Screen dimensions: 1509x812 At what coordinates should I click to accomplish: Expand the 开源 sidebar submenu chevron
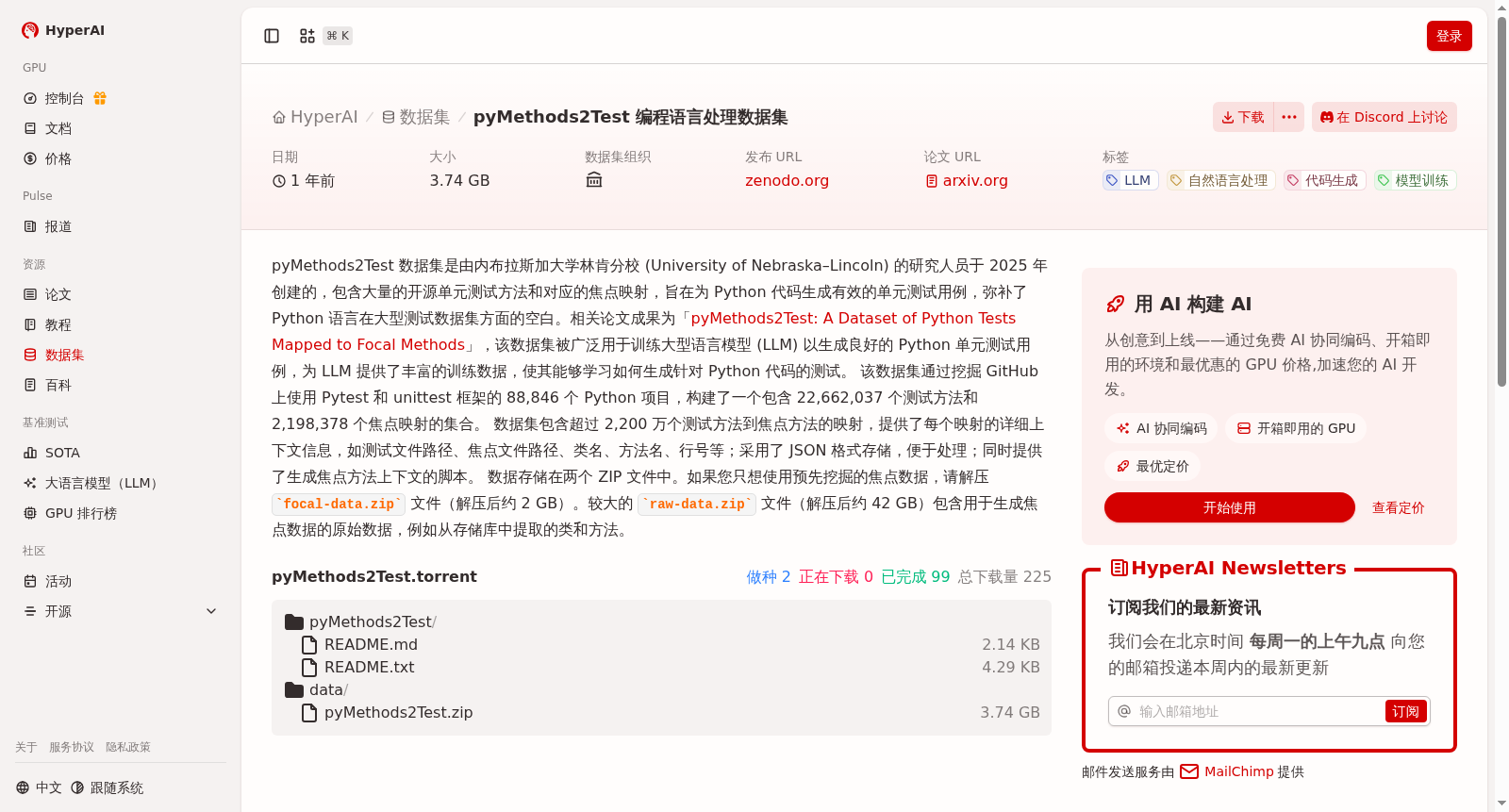(x=211, y=611)
